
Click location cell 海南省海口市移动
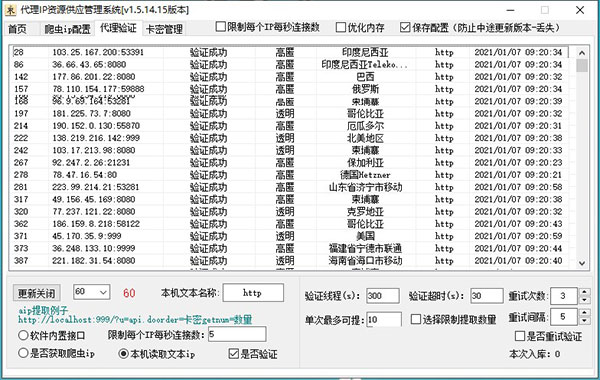tap(365, 261)
